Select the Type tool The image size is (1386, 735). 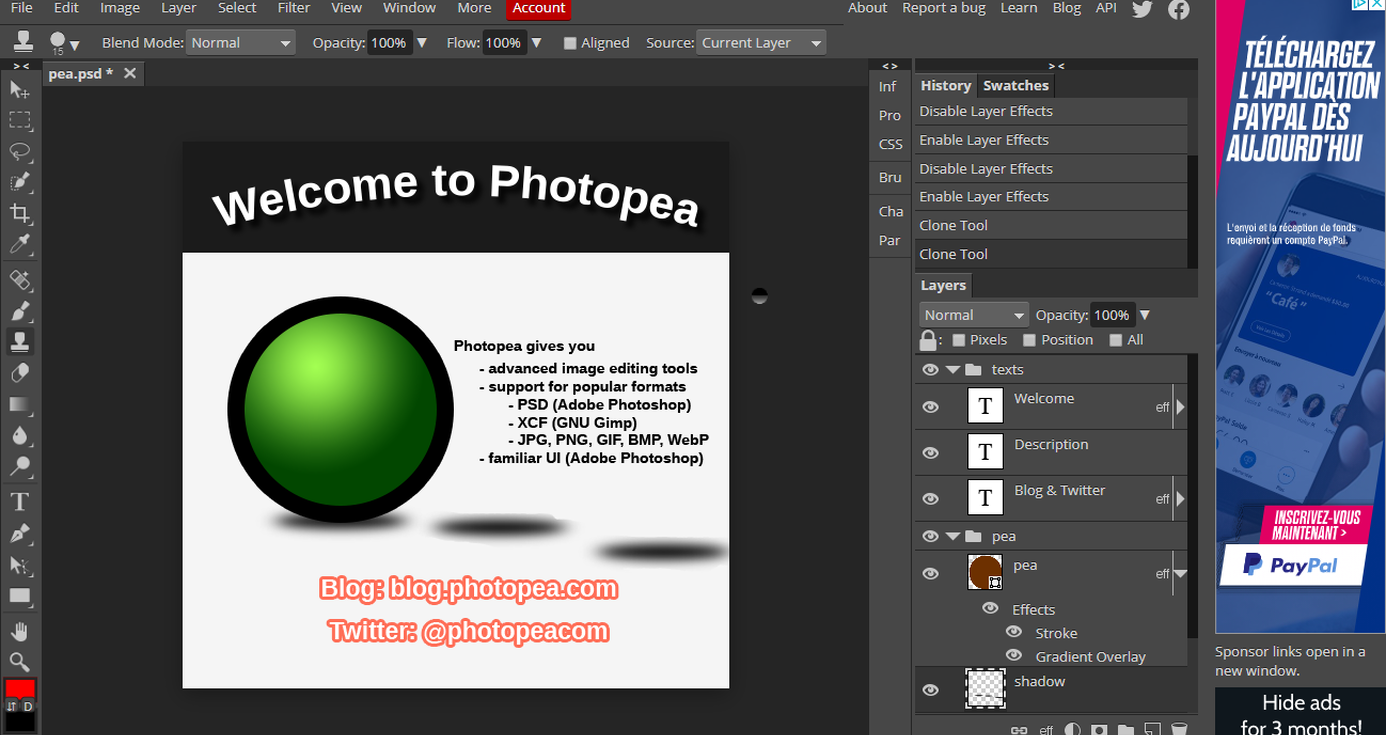pyautogui.click(x=19, y=502)
